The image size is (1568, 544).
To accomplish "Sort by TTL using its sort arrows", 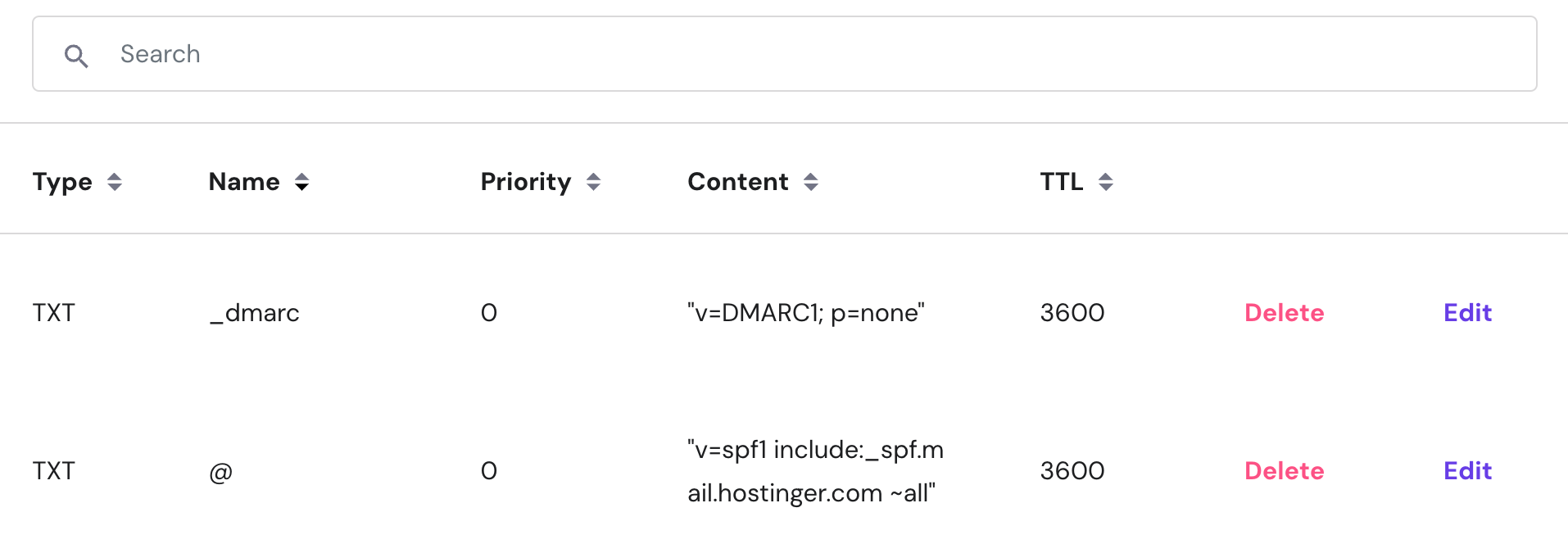I will [1106, 182].
